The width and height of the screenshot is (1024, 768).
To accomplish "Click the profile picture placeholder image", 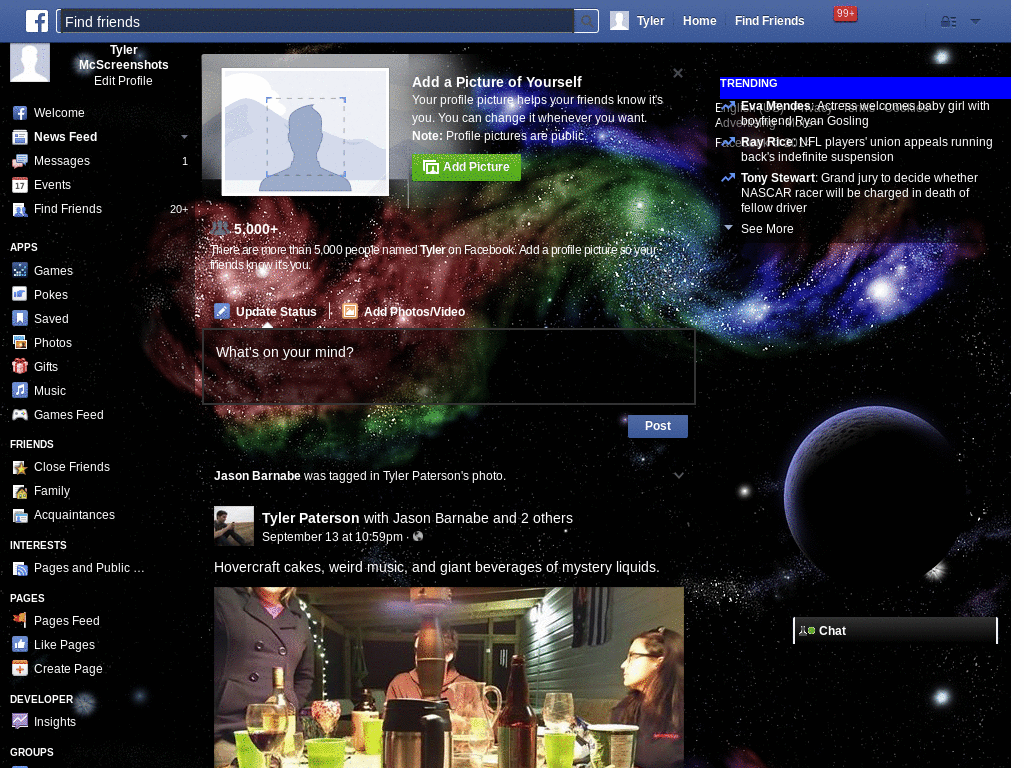I will pos(305,132).
